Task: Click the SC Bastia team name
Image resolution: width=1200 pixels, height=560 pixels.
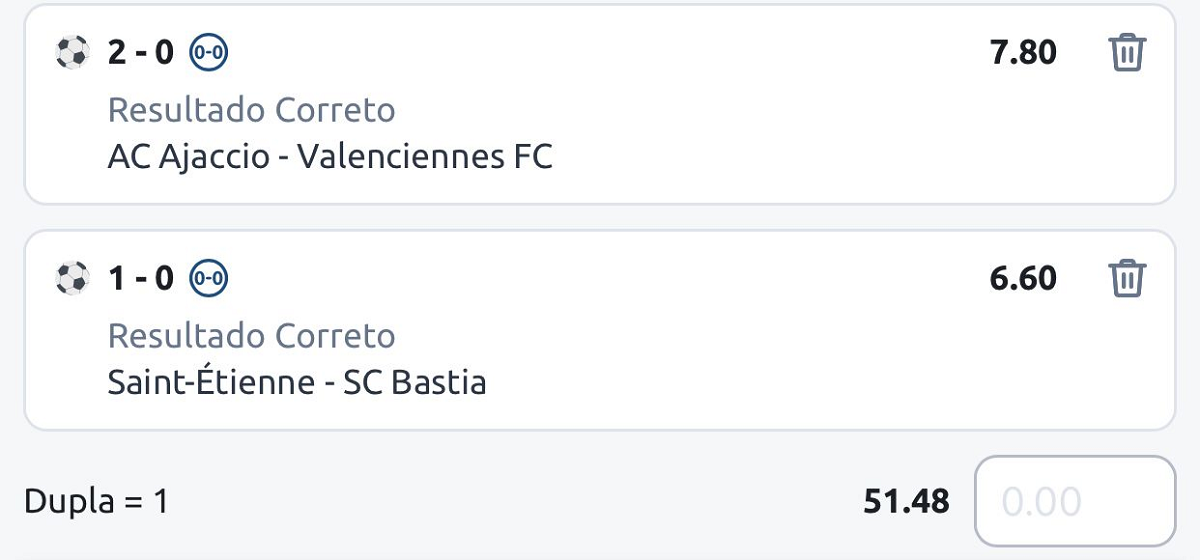Action: (x=415, y=383)
